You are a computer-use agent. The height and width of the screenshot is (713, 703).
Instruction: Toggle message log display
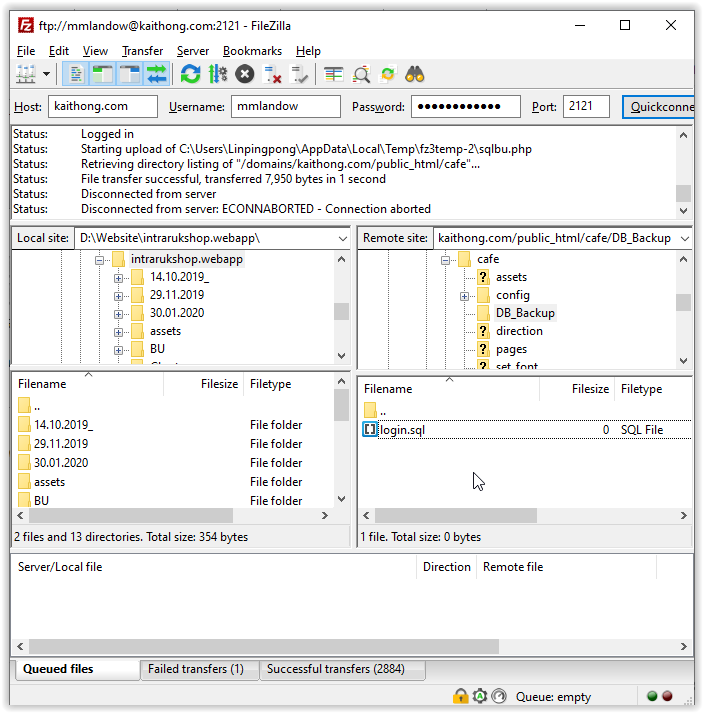75,74
